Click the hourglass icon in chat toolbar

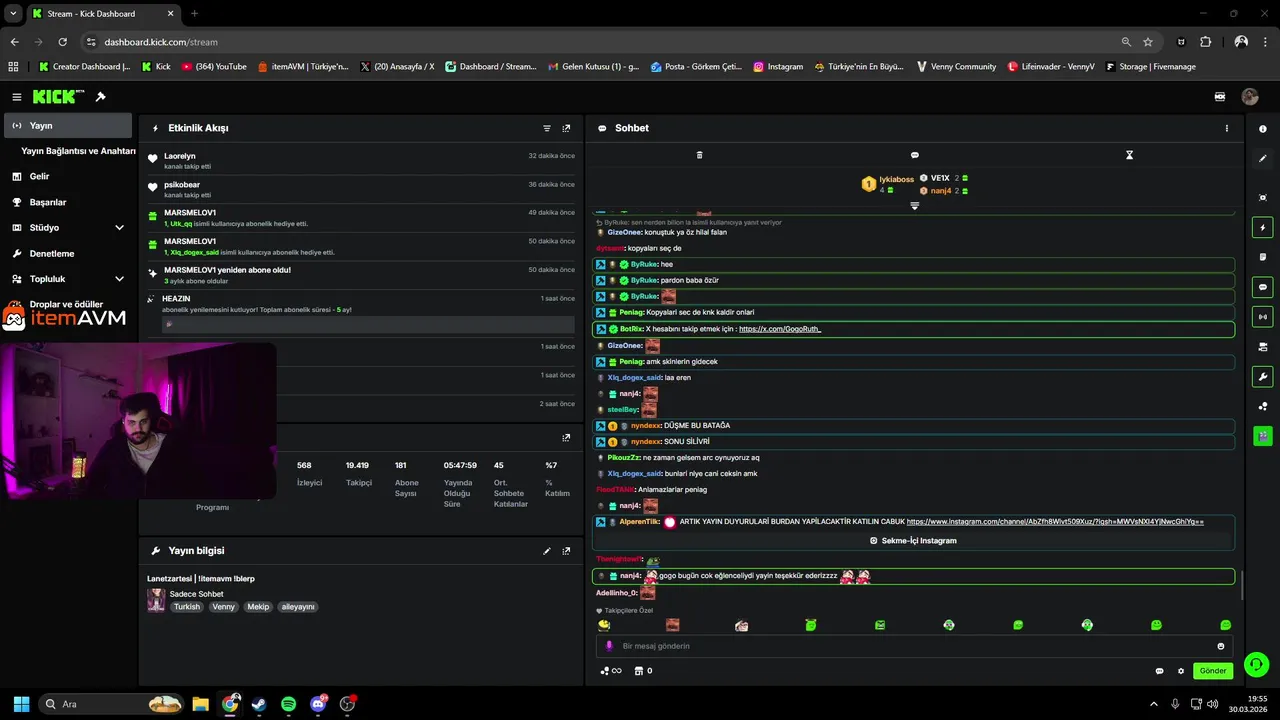(1129, 155)
